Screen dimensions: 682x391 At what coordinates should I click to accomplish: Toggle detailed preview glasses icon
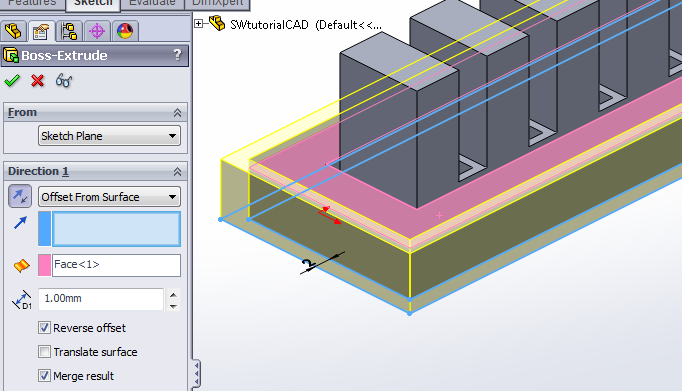tap(64, 81)
